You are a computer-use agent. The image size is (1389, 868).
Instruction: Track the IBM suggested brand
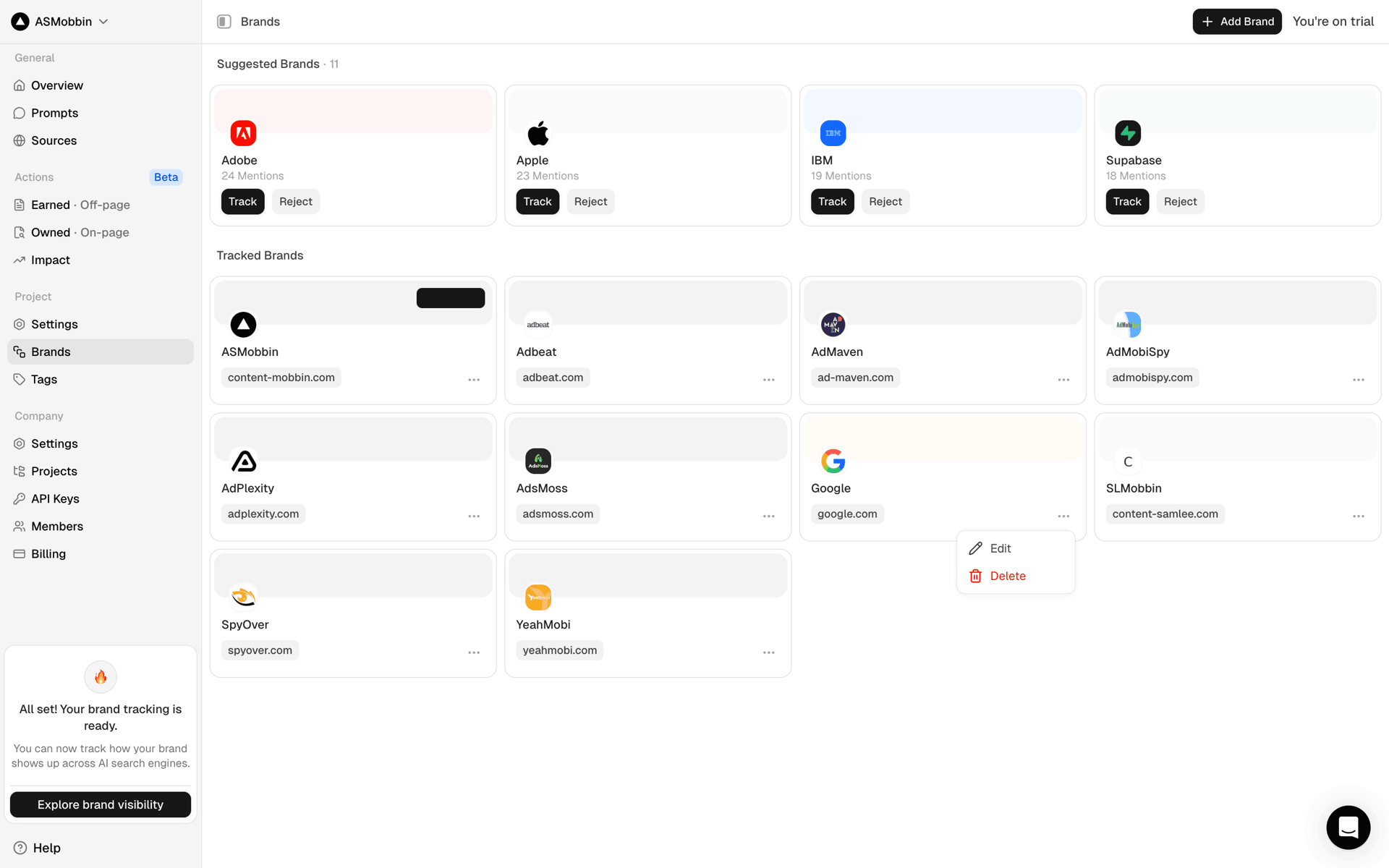pos(832,202)
